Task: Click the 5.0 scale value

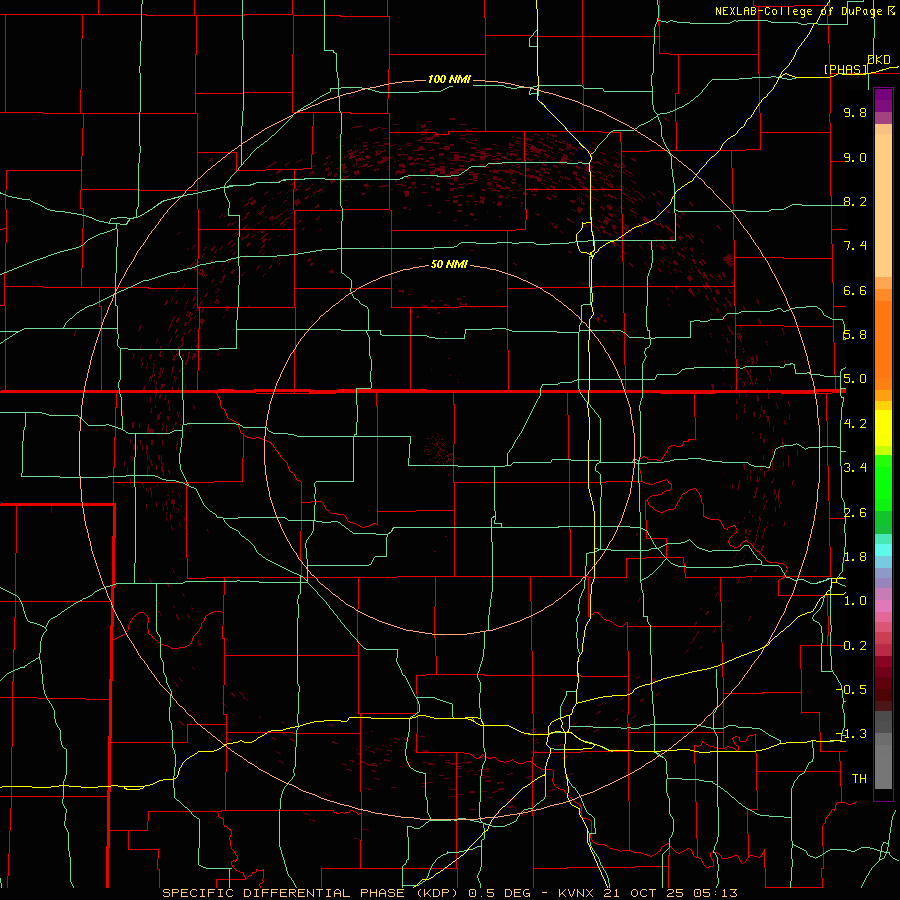Action: tap(855, 379)
